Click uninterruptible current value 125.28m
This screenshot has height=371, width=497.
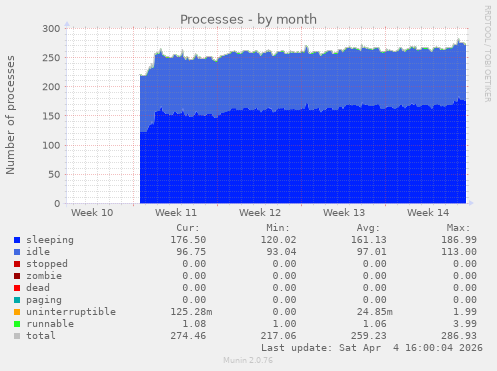coord(191,312)
